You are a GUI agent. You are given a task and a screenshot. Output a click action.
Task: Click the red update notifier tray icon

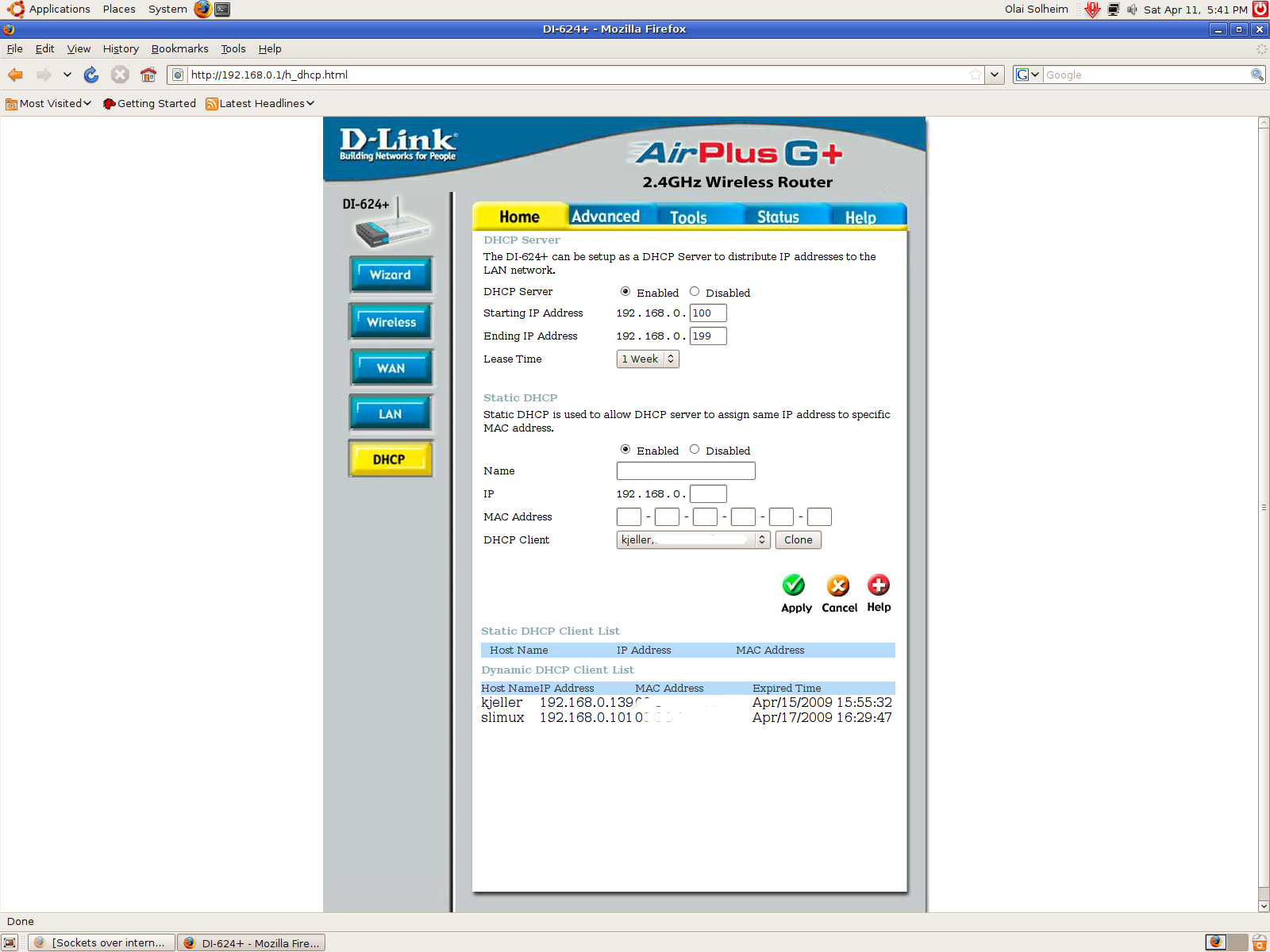tap(1093, 10)
